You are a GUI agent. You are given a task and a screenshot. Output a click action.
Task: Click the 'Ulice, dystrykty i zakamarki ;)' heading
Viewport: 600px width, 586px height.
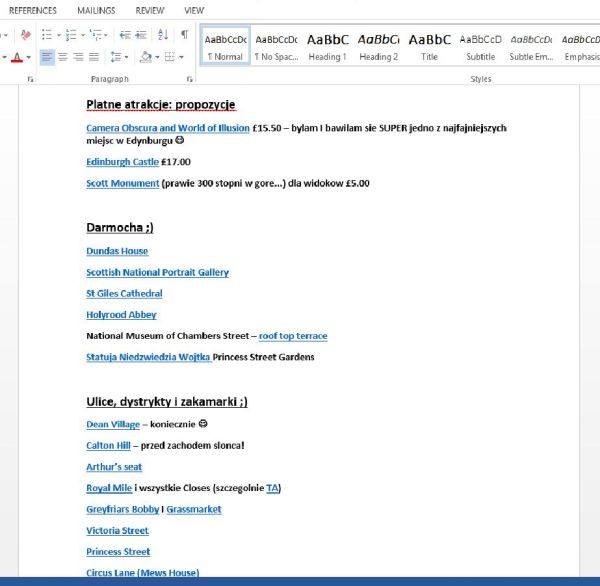[167, 402]
